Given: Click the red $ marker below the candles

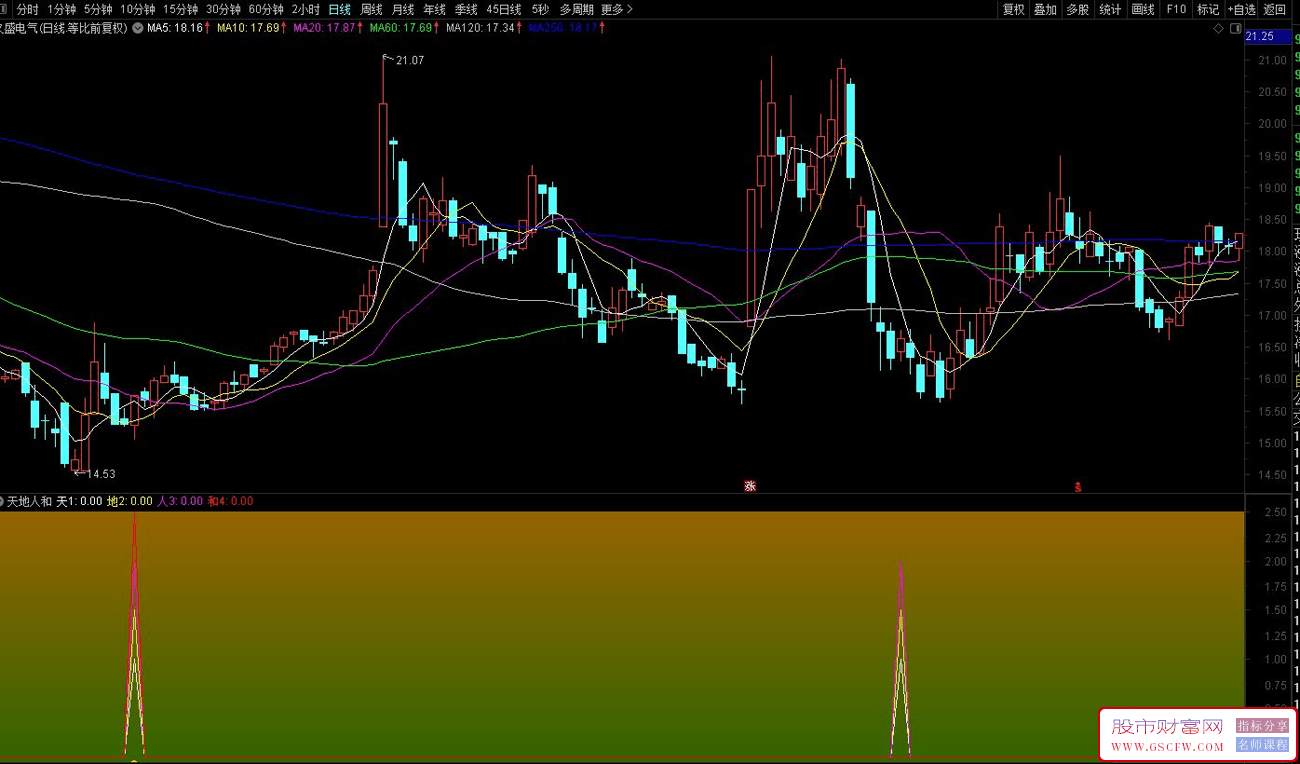Looking at the screenshot, I should pyautogui.click(x=1078, y=487).
